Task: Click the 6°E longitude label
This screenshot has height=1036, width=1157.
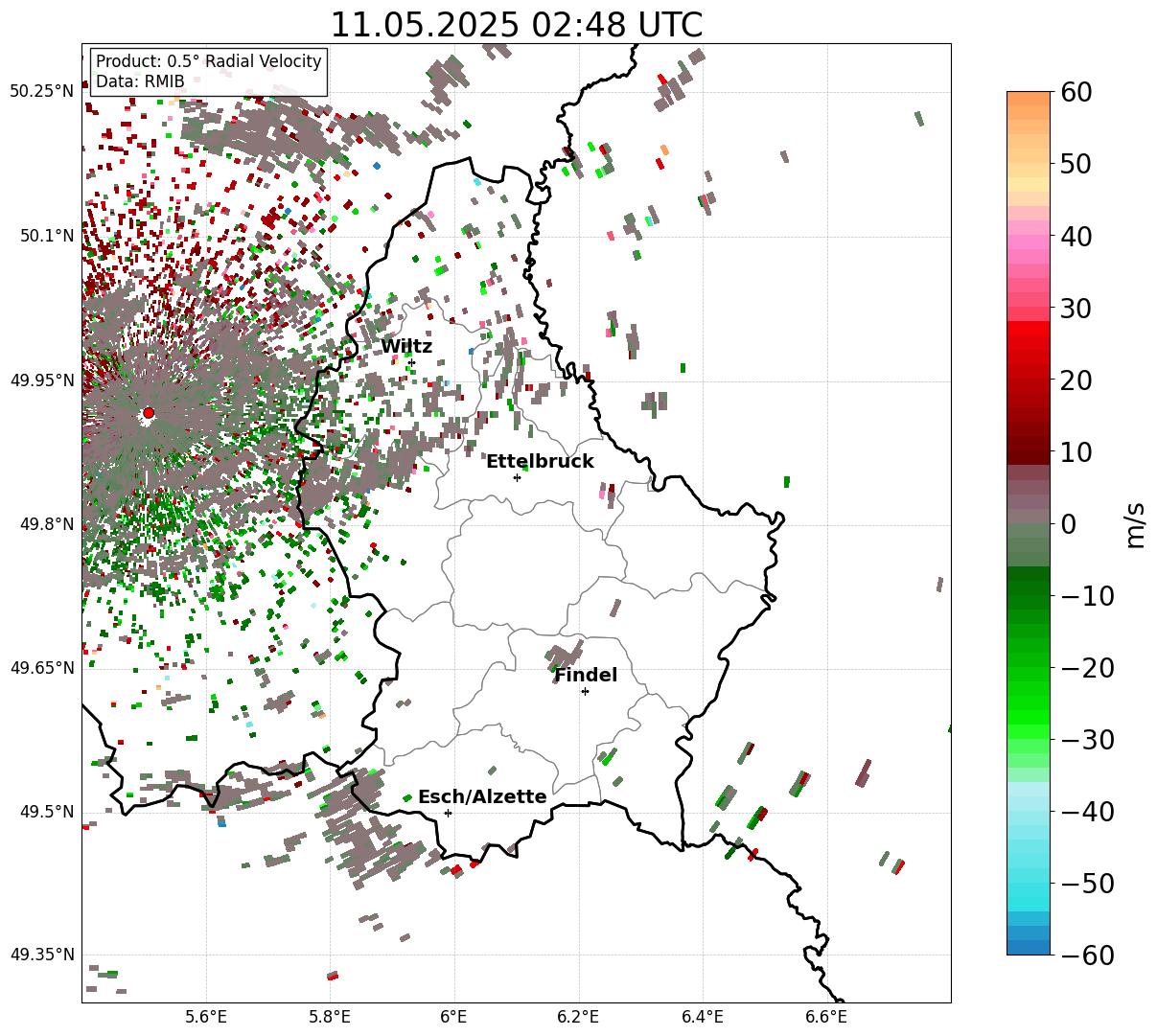Action: (454, 1017)
